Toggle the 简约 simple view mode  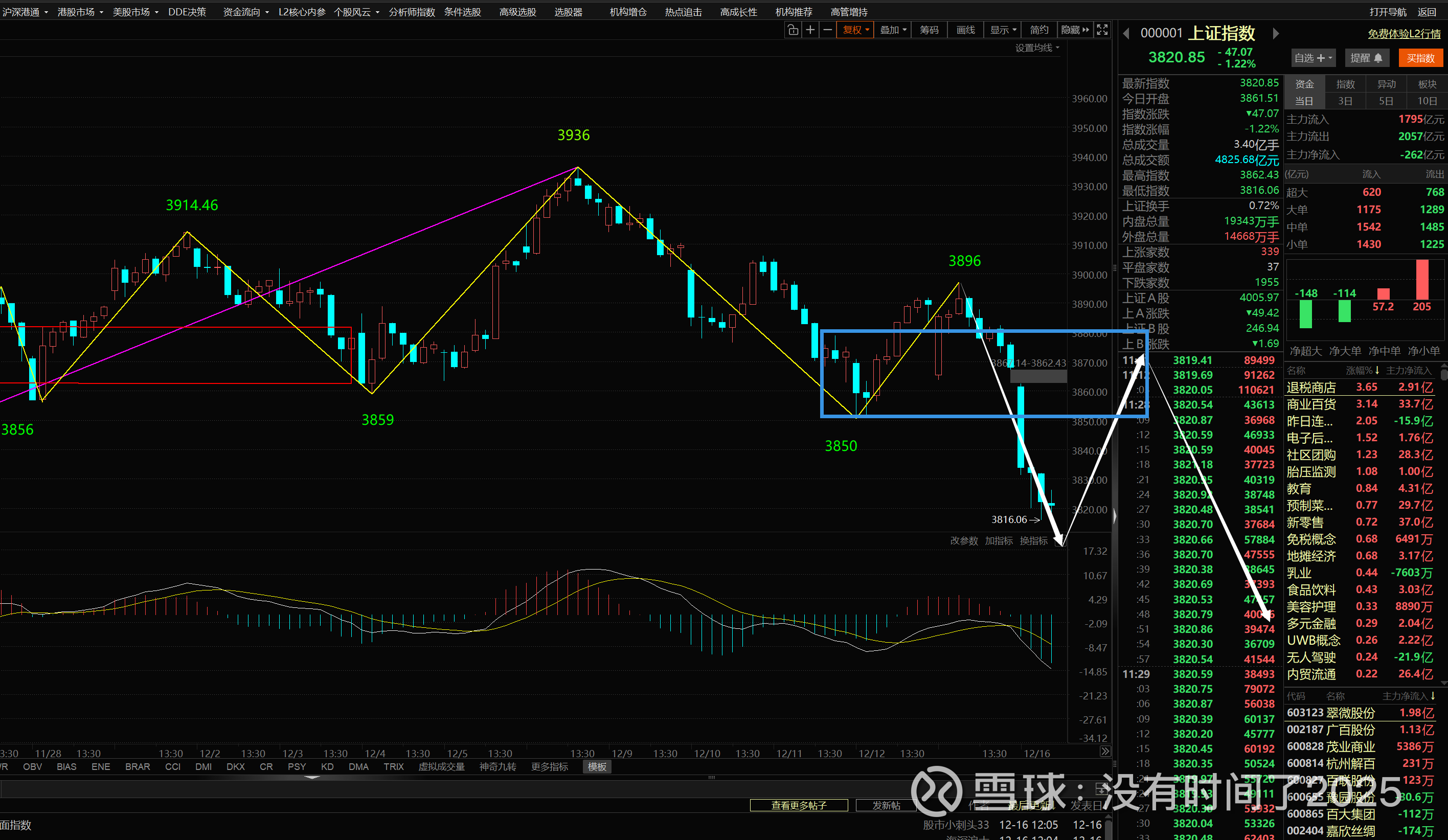(x=1039, y=30)
